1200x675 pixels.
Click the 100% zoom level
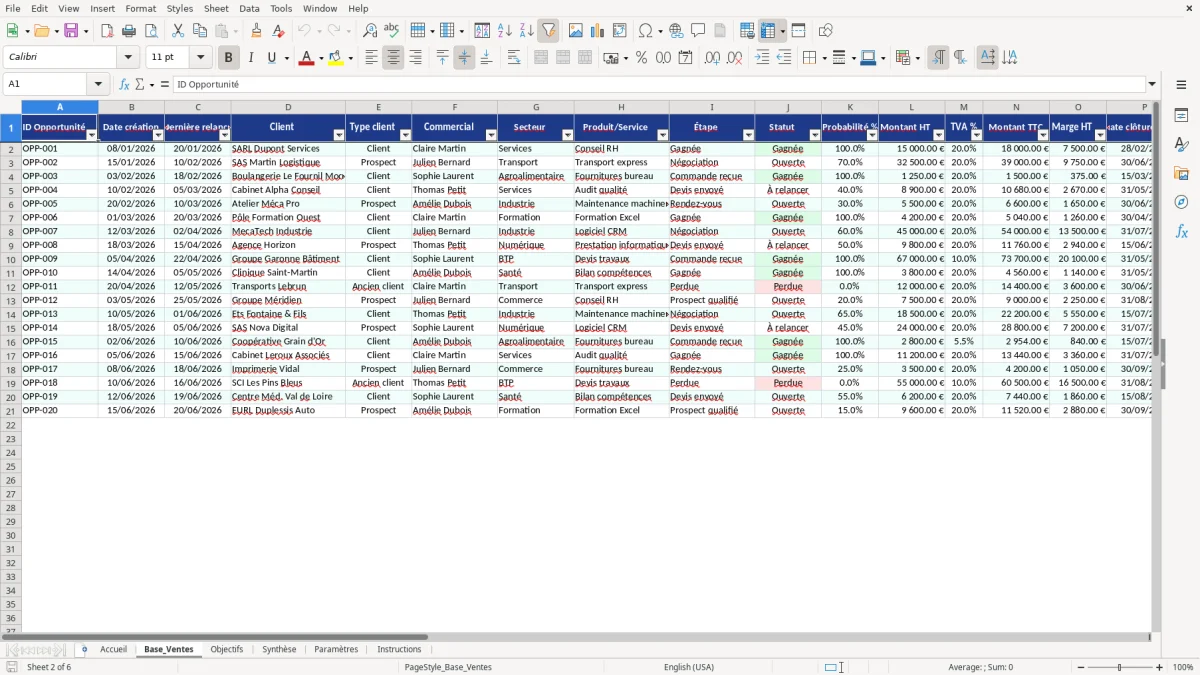pyautogui.click(x=1183, y=667)
